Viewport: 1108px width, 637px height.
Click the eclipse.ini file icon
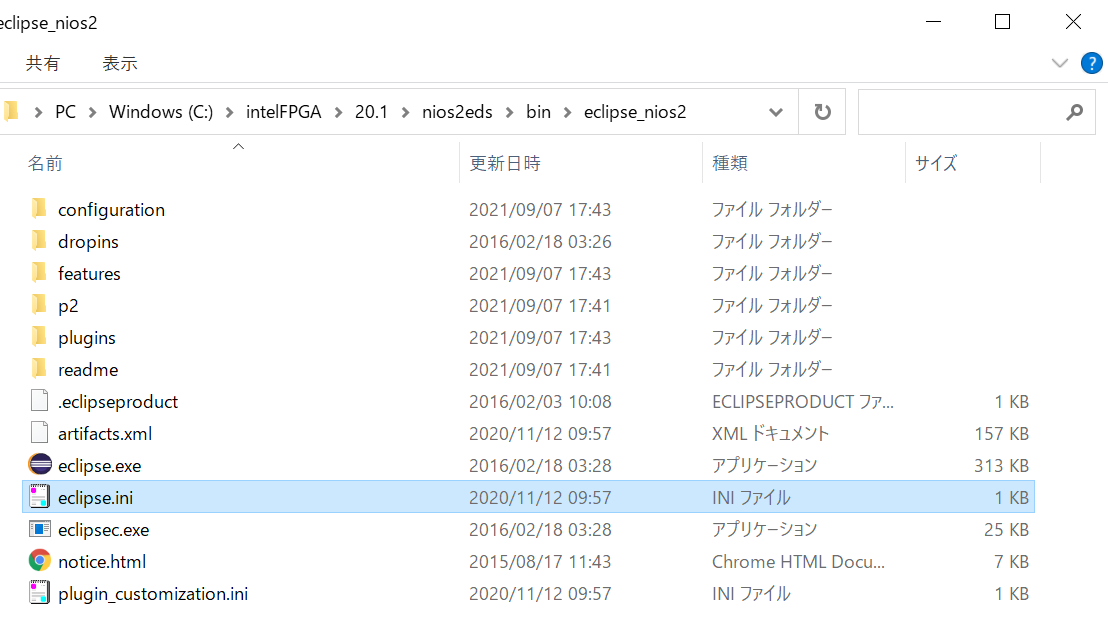(x=40, y=497)
